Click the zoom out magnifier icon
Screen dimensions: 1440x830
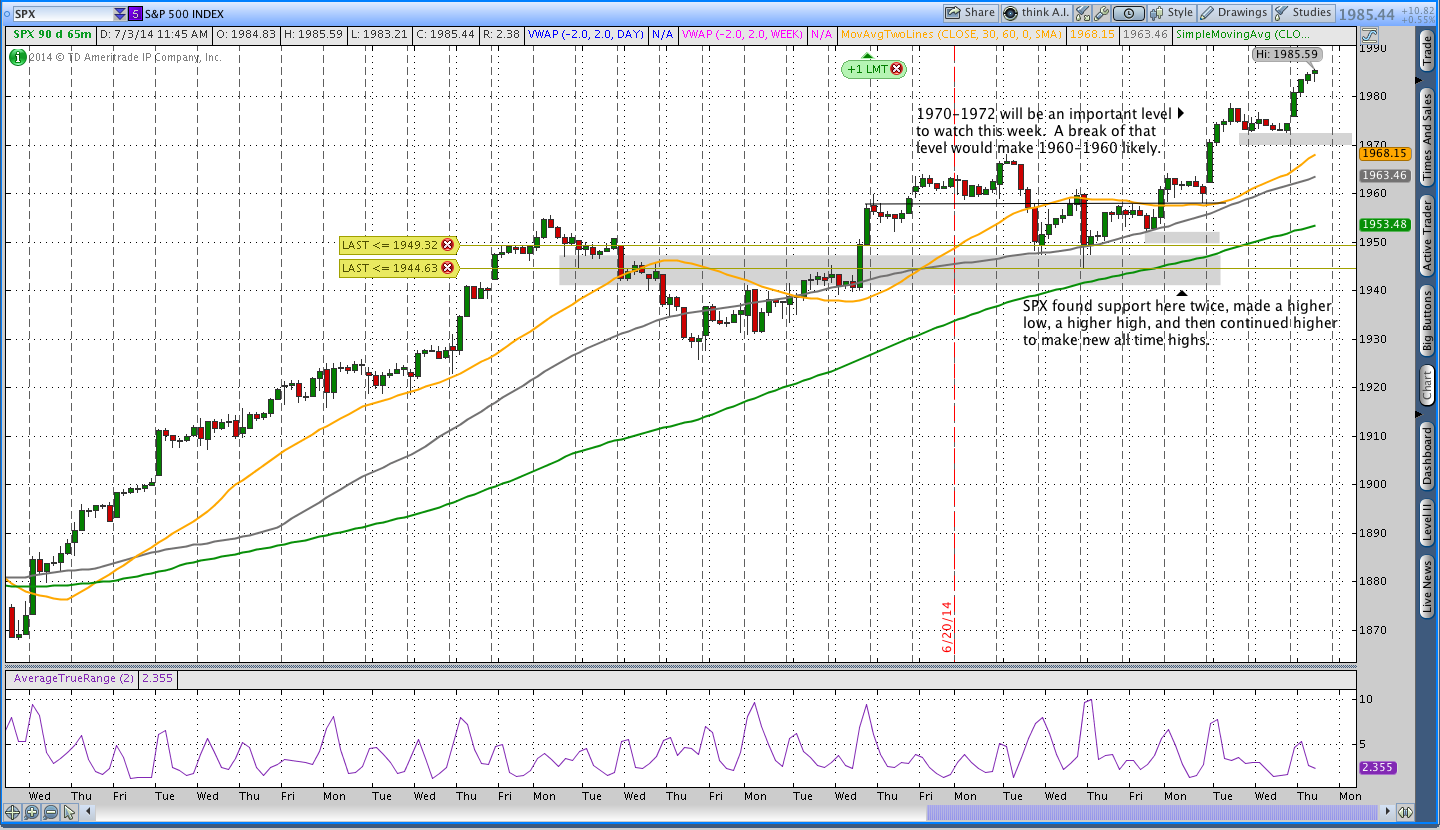click(50, 812)
